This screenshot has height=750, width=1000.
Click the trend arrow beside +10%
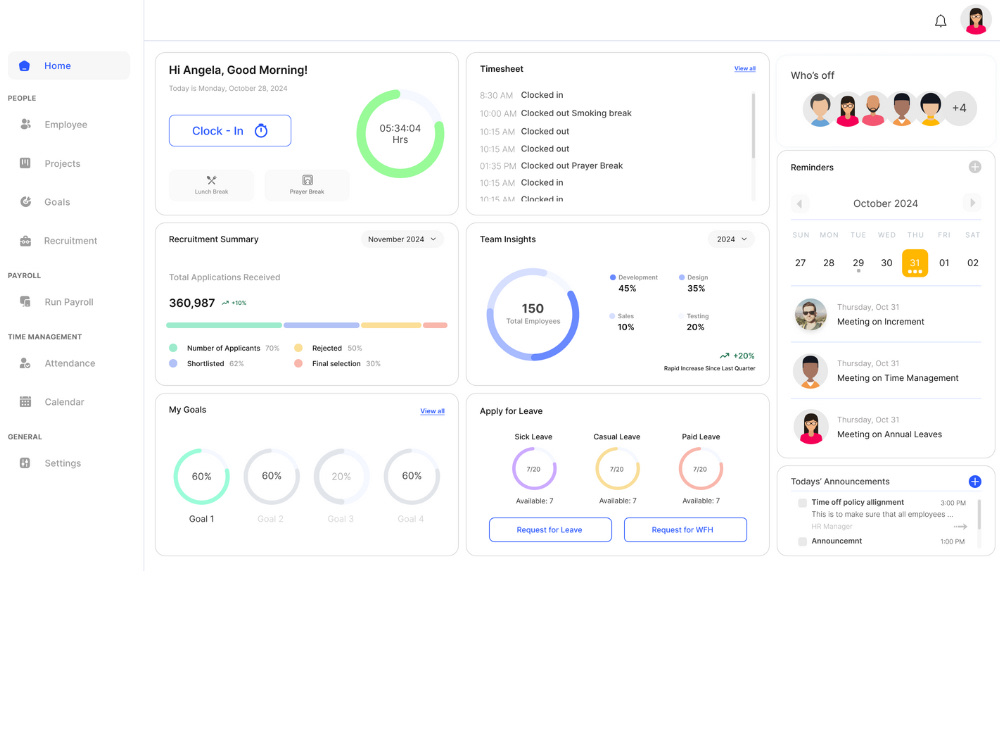[225, 303]
